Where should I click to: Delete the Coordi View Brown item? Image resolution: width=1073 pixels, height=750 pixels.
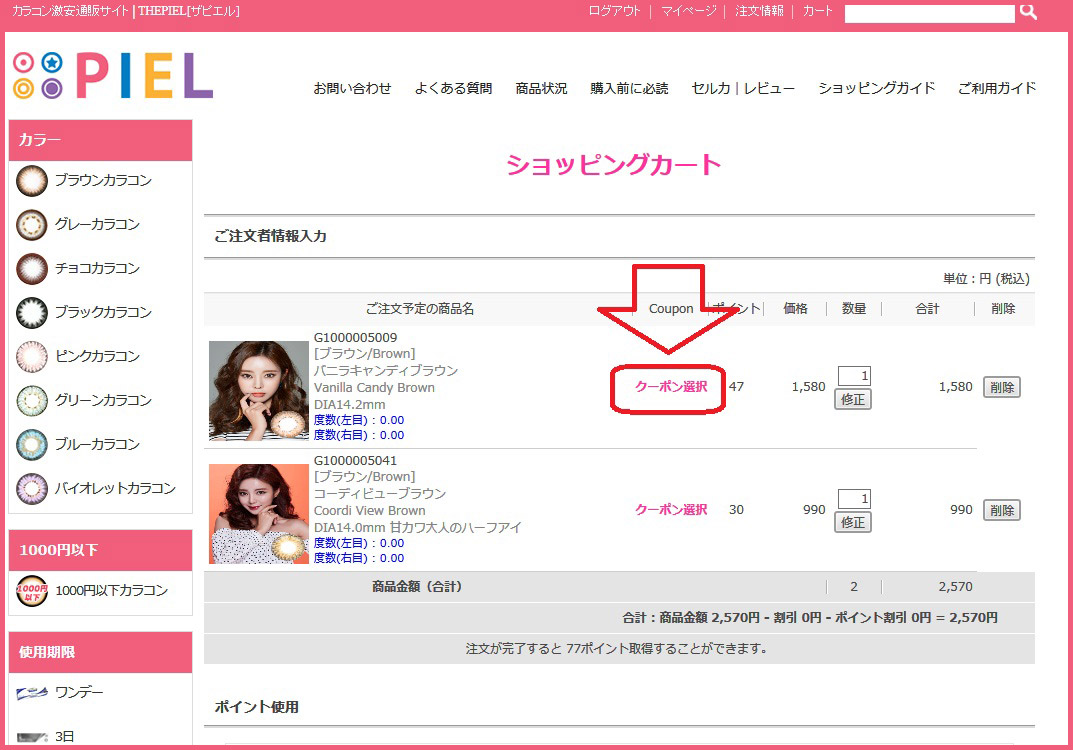coord(1001,510)
